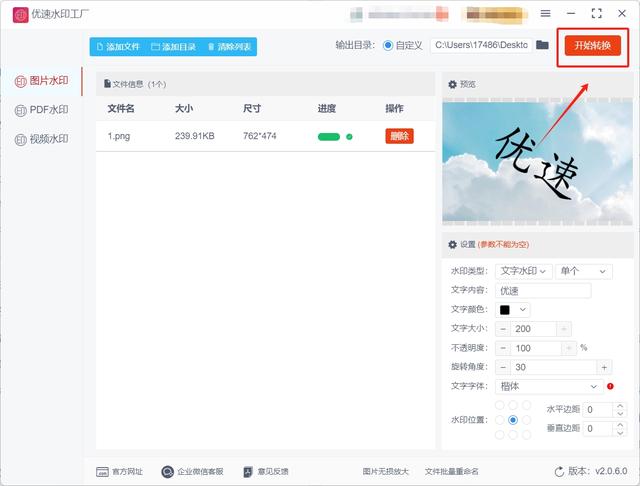Screen dimensions: 640x486
Task: Click the output path field C:\Users\17486\Deskto
Action: 481,45
